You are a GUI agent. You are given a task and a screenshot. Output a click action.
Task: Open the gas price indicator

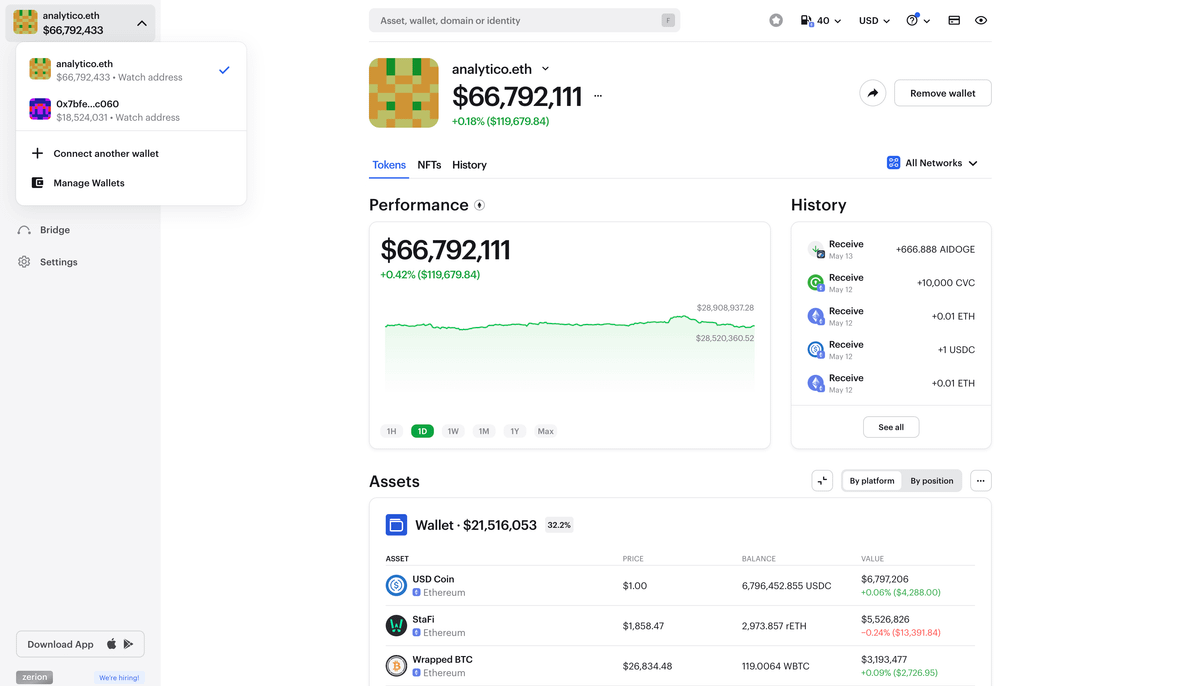[x=820, y=20]
